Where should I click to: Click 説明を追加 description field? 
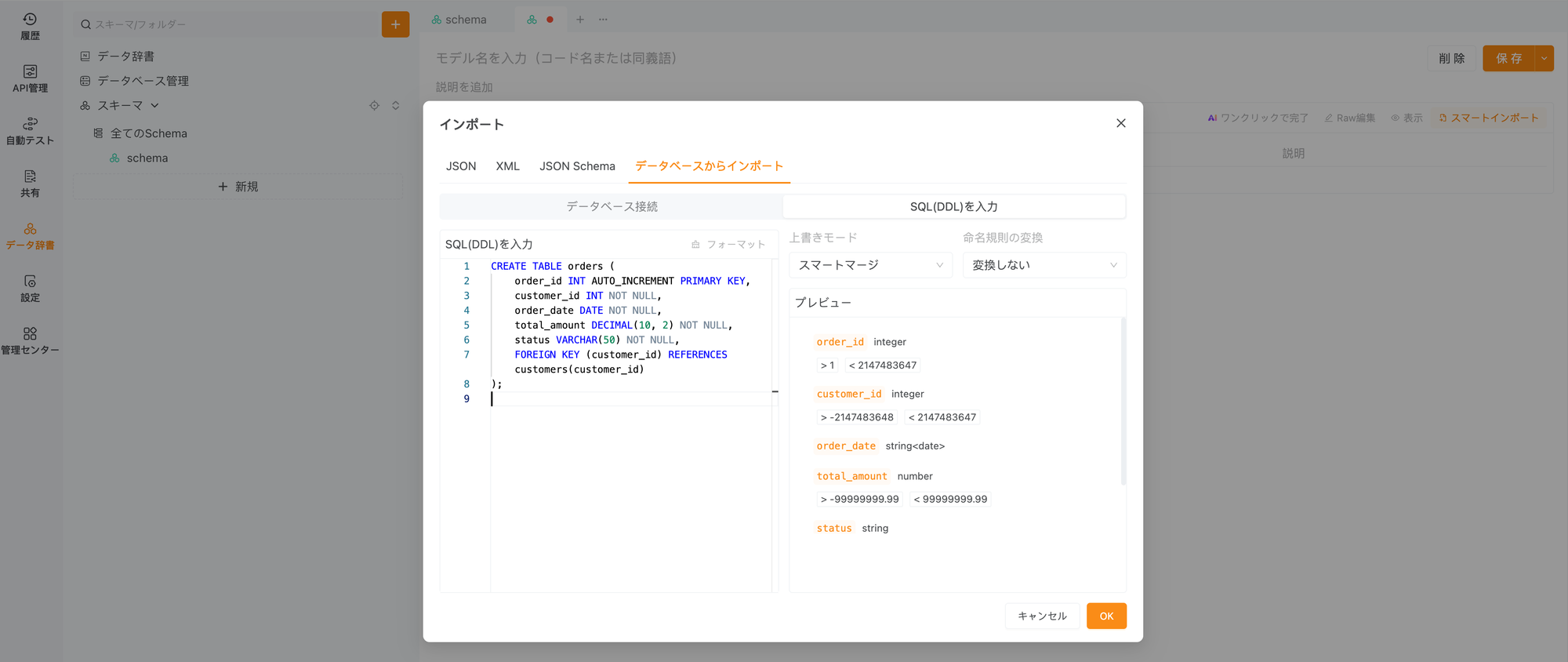click(464, 87)
